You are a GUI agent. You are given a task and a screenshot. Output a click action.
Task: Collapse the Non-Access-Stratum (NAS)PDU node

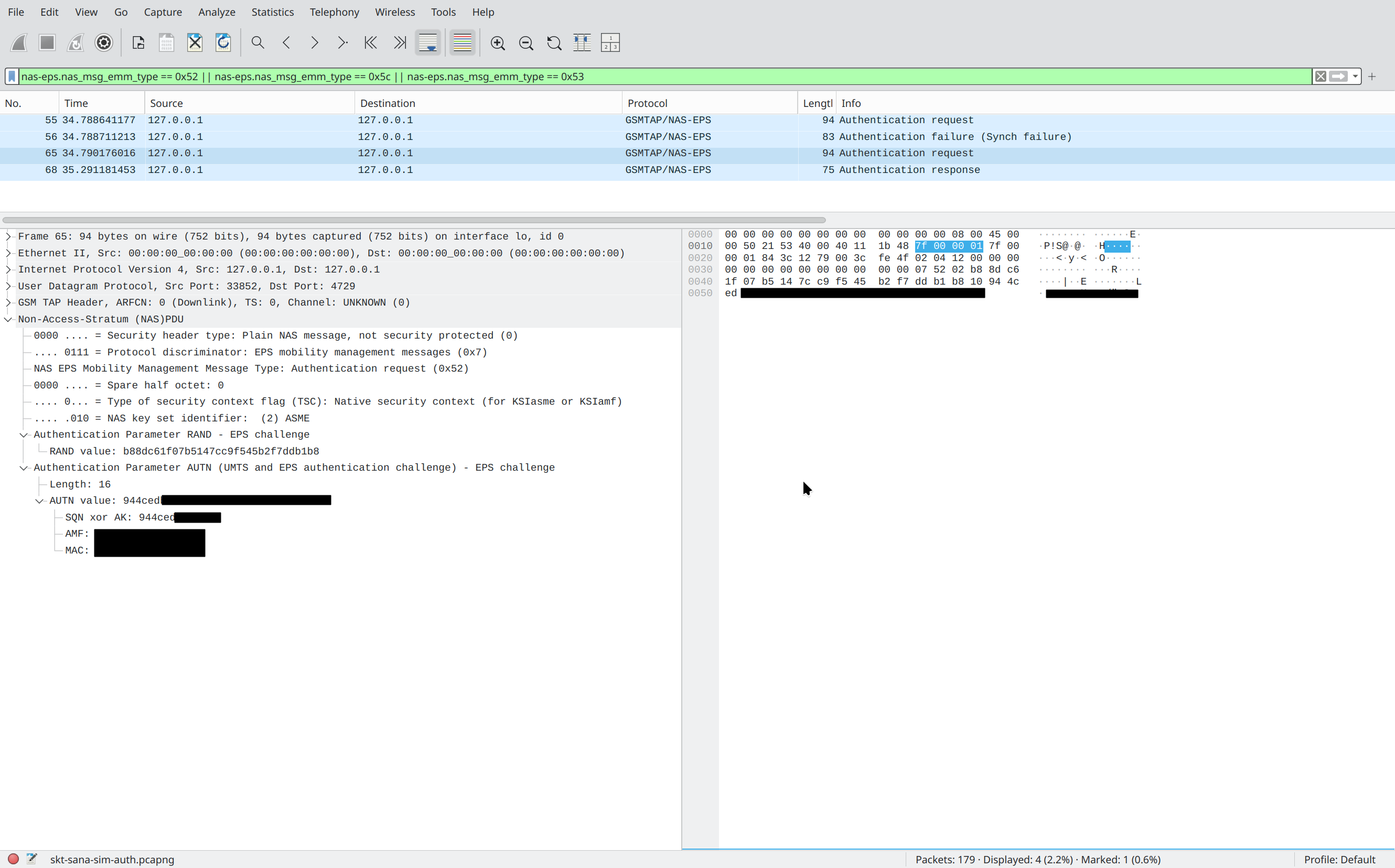[x=8, y=319]
